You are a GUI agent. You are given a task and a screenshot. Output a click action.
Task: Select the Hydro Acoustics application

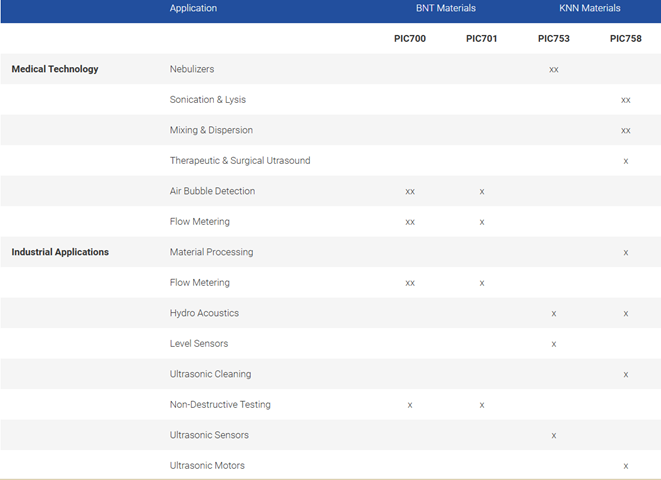[x=204, y=313]
